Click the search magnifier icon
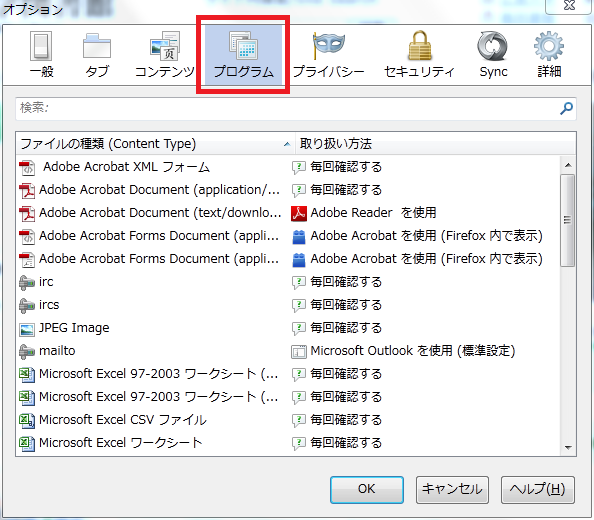The width and height of the screenshot is (594, 520). click(566, 109)
